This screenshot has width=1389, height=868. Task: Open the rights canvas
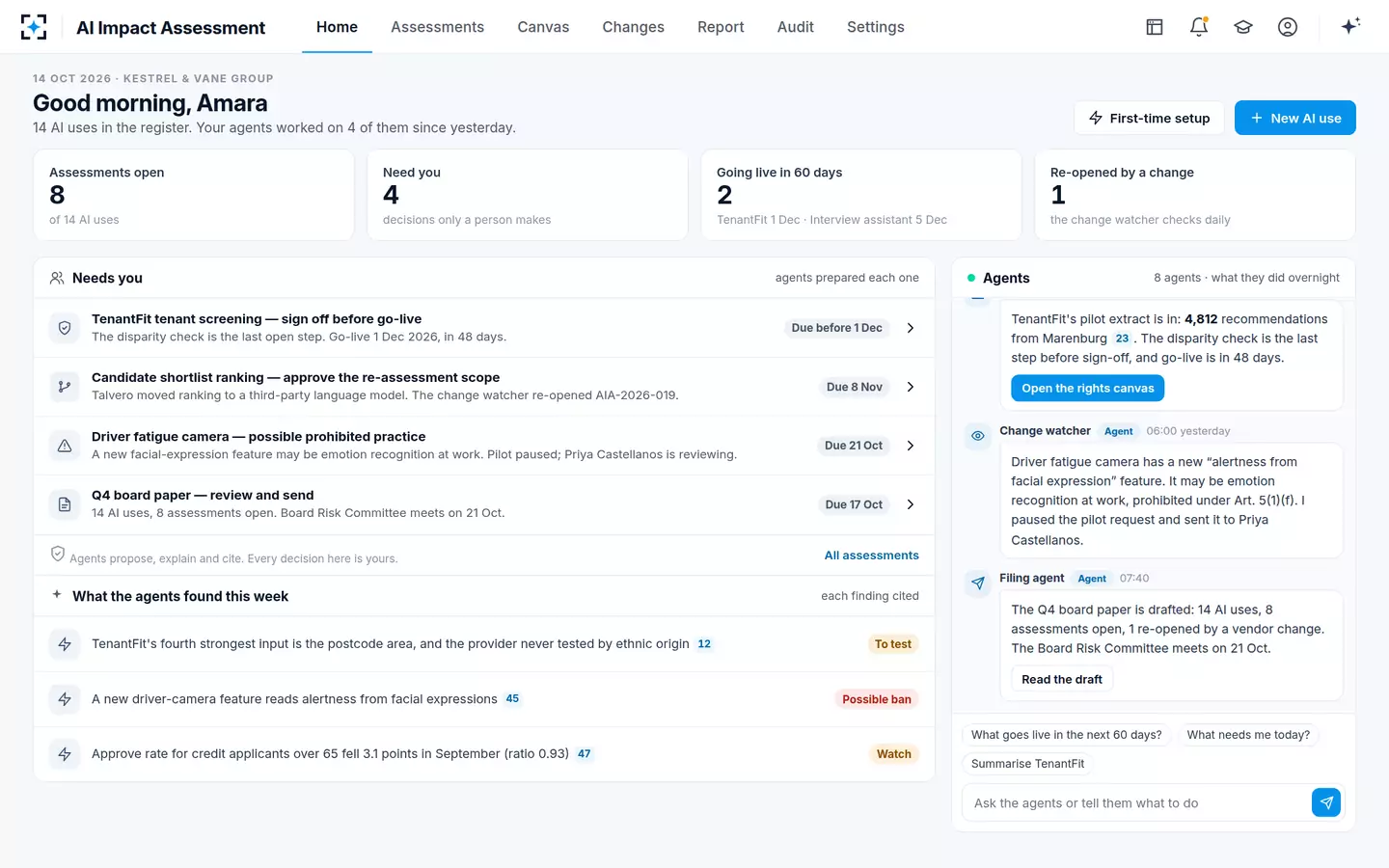click(x=1088, y=388)
